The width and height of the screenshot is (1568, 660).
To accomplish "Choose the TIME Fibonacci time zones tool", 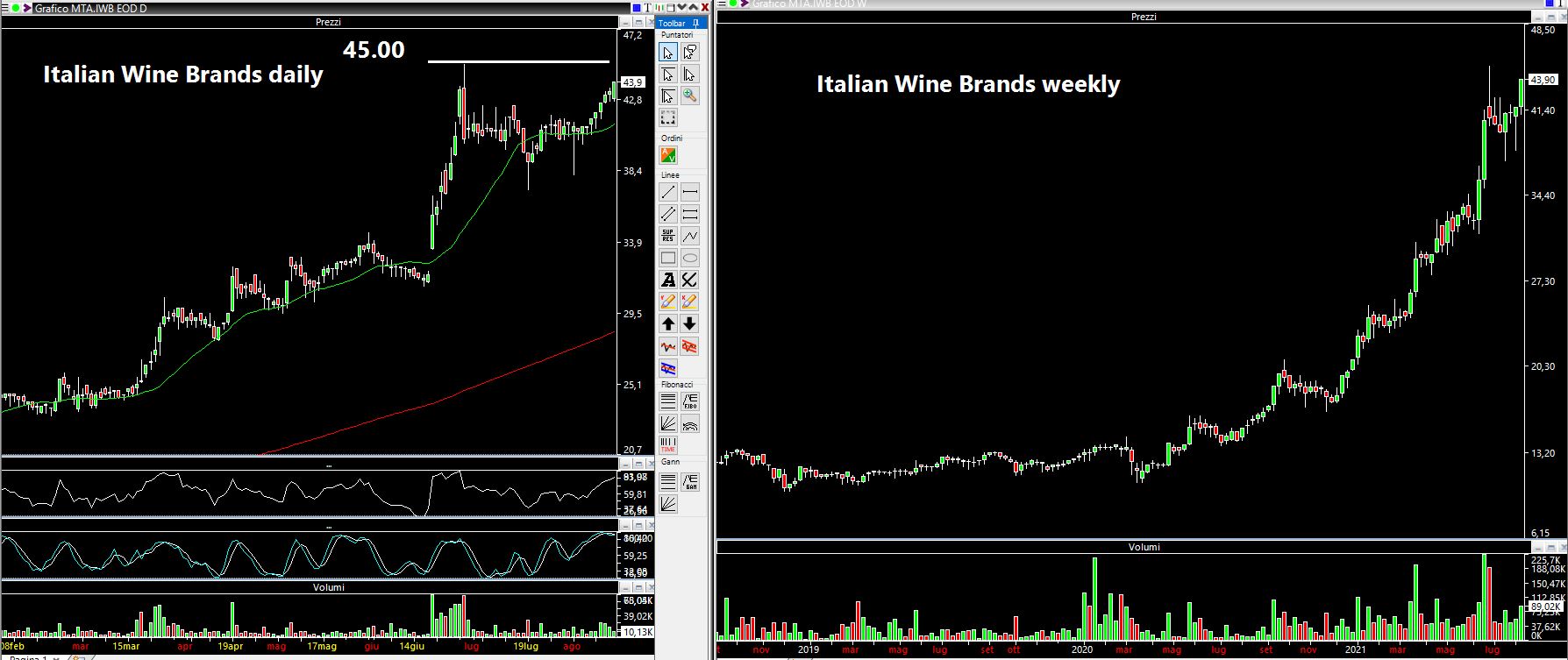I will click(x=668, y=445).
